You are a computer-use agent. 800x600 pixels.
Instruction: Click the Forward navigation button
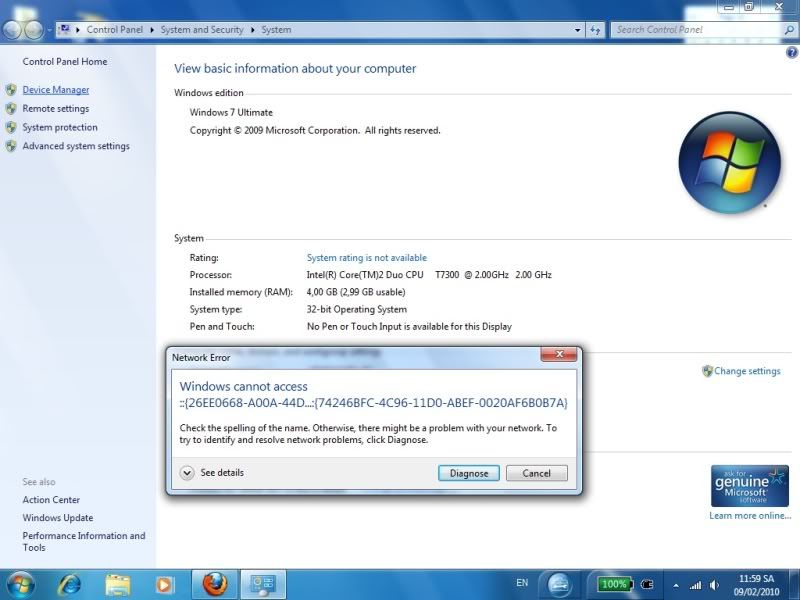click(x=33, y=30)
